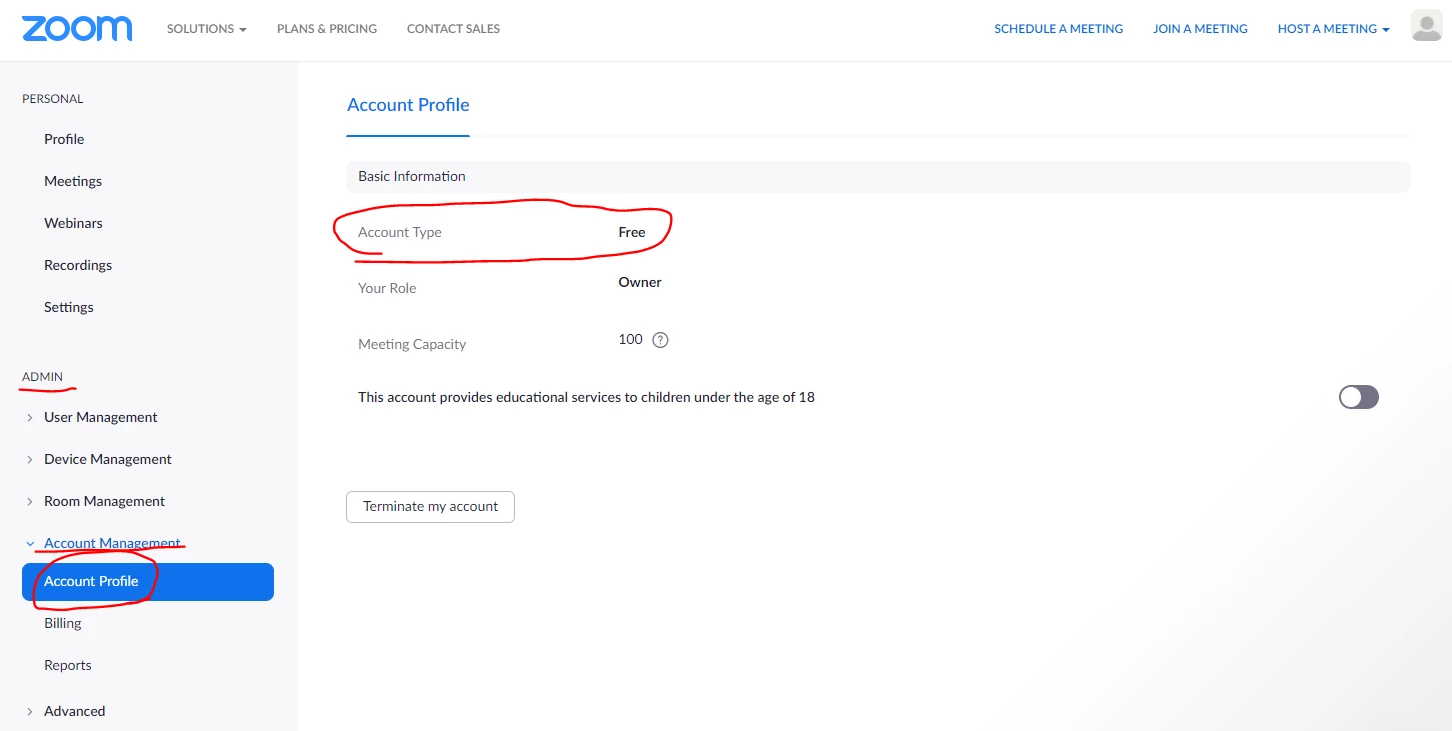Open the user avatar icon
The height and width of the screenshot is (731, 1452).
point(1427,26)
